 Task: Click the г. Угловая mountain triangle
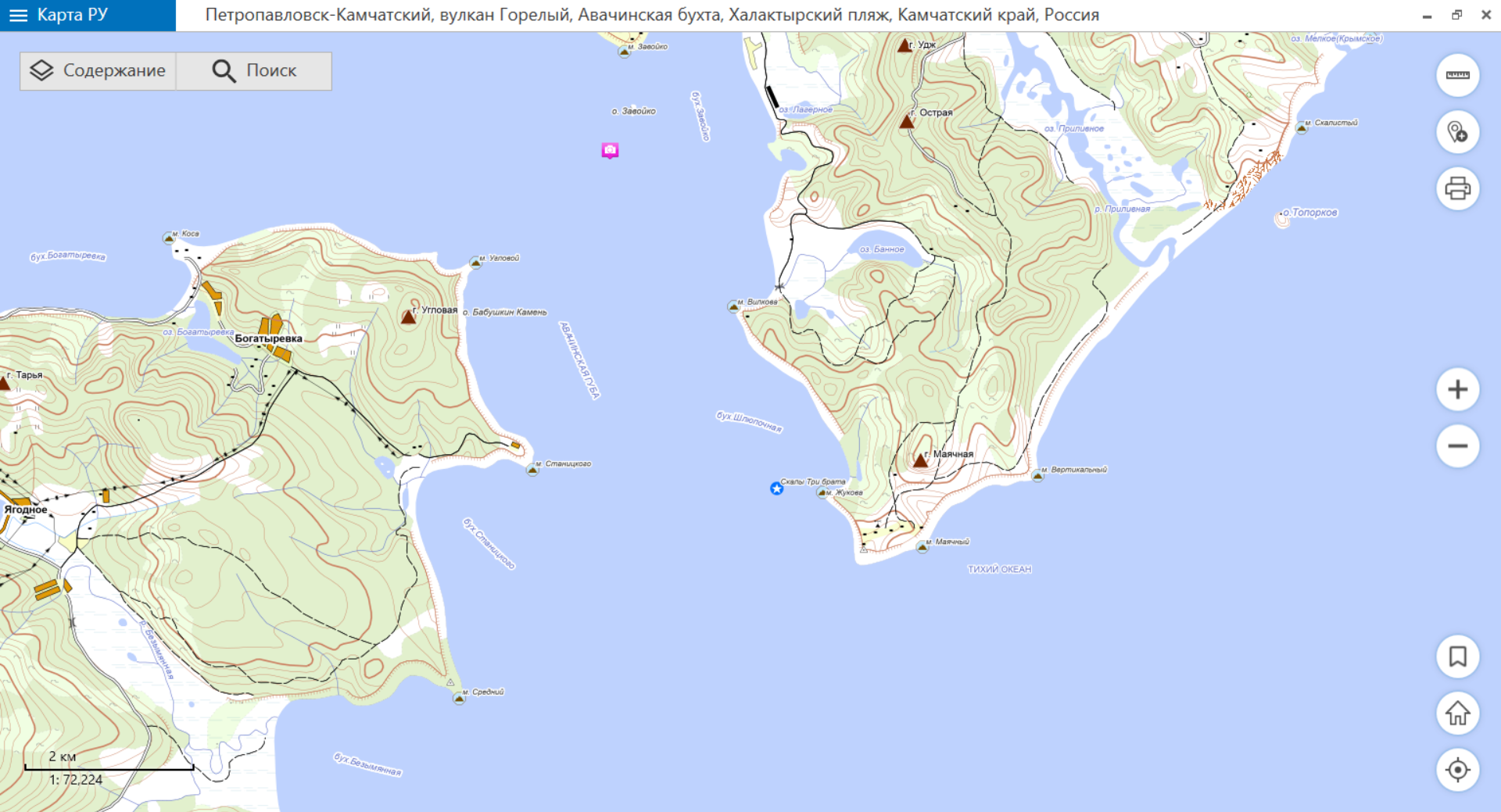[x=408, y=317]
